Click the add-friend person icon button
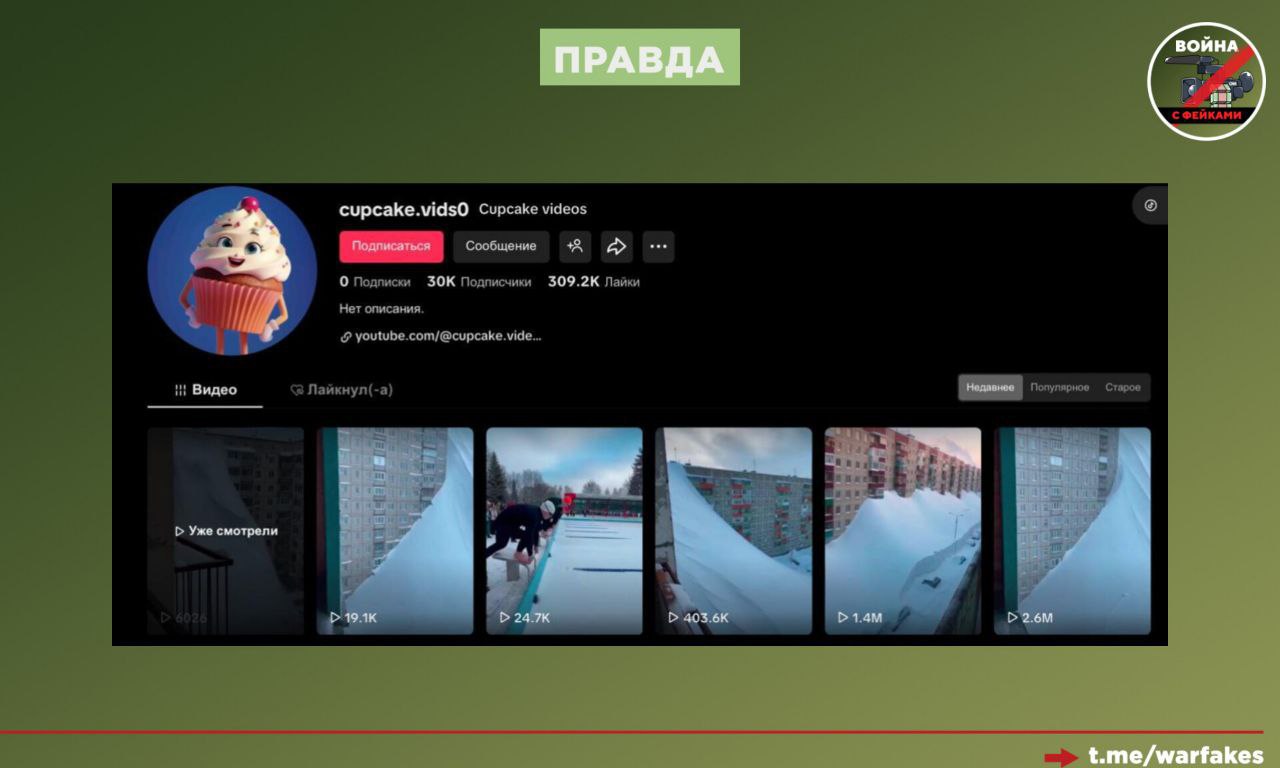Image resolution: width=1280 pixels, height=768 pixels. 575,246
